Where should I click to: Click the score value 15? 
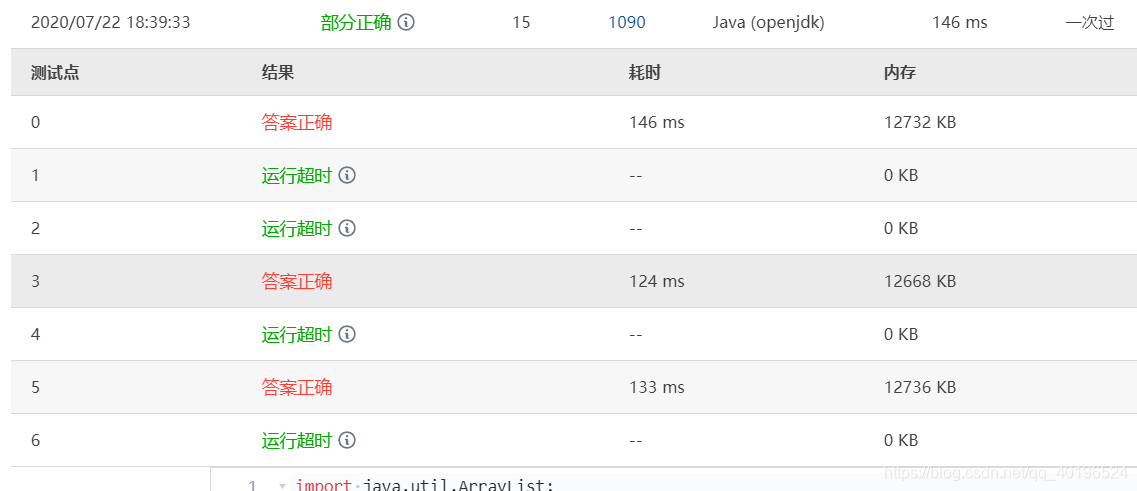point(521,22)
